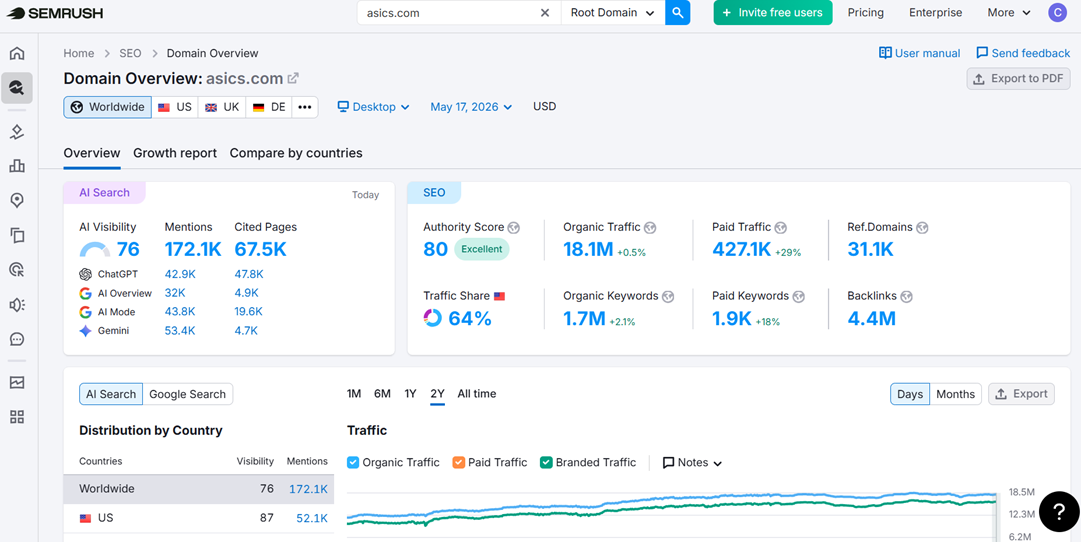This screenshot has height=542, width=1081.
Task: Open the user avatar C menu
Action: pos(1056,12)
